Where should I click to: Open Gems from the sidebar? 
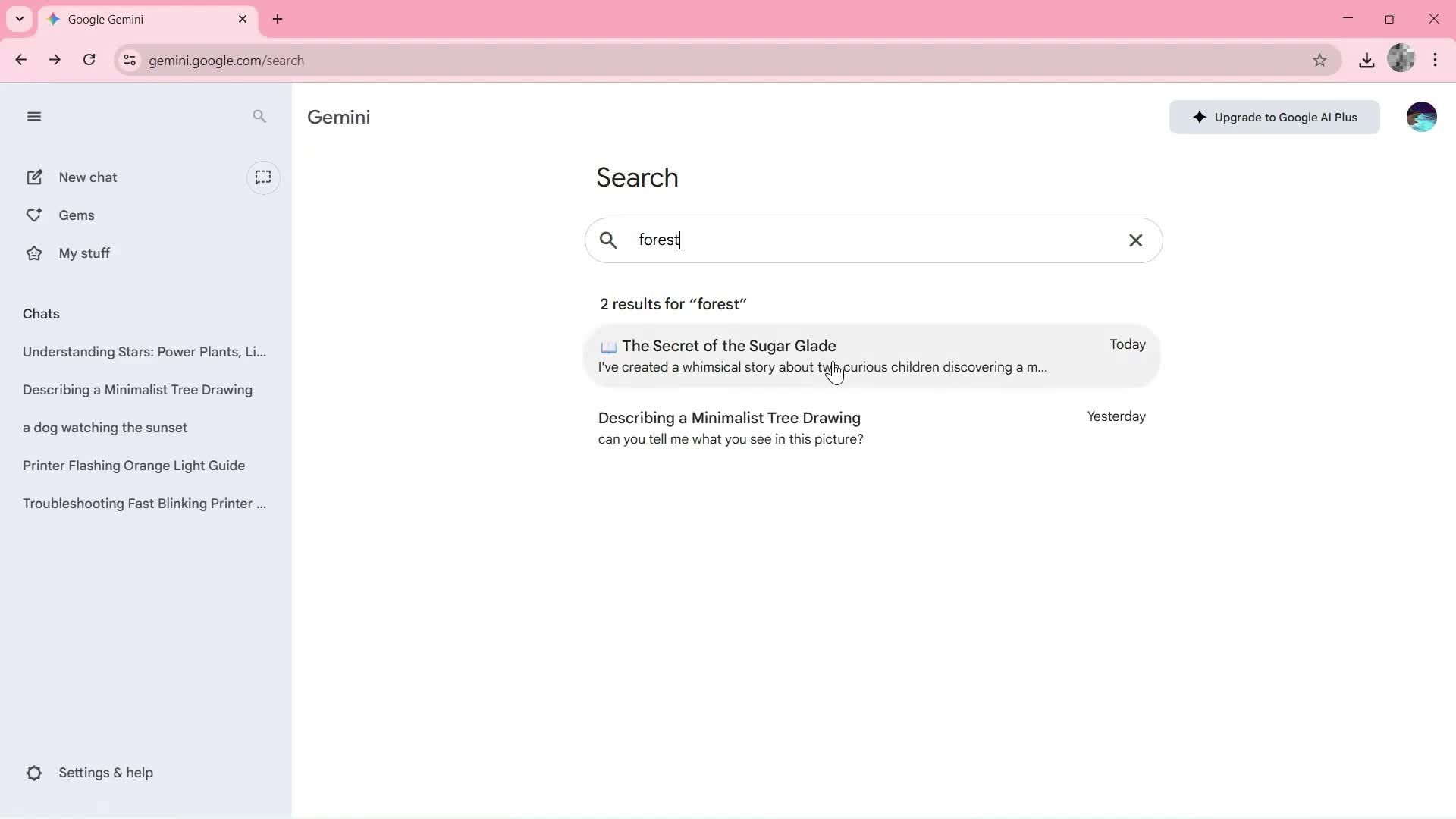click(77, 215)
